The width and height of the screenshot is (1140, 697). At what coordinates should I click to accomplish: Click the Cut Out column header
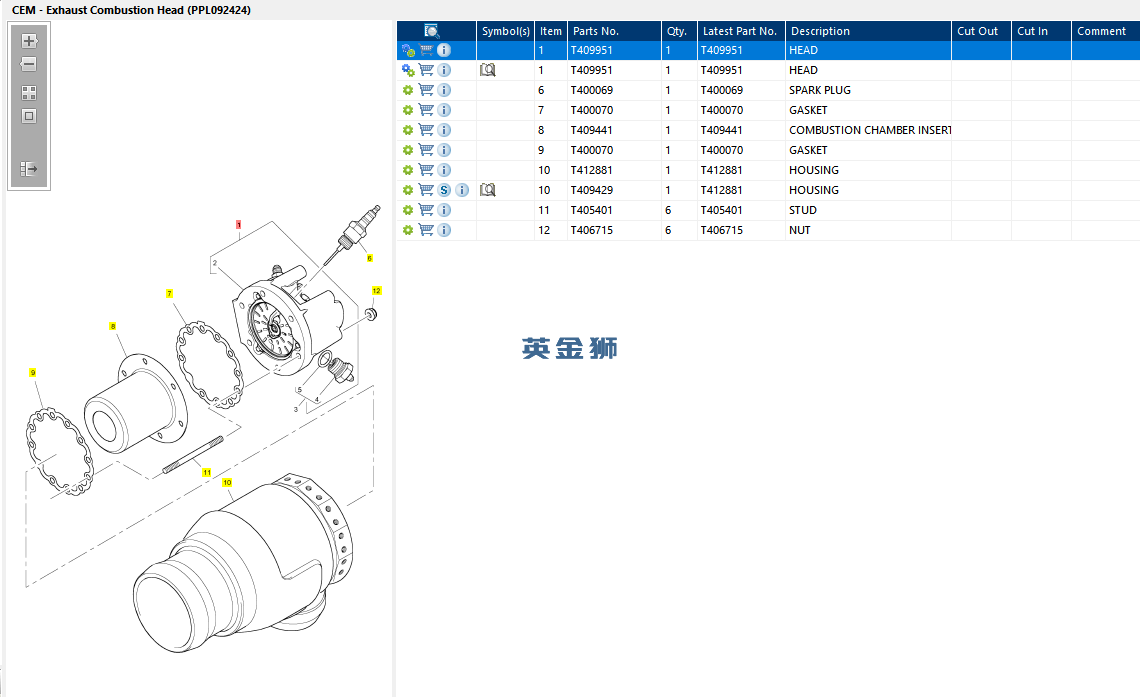[x=981, y=31]
